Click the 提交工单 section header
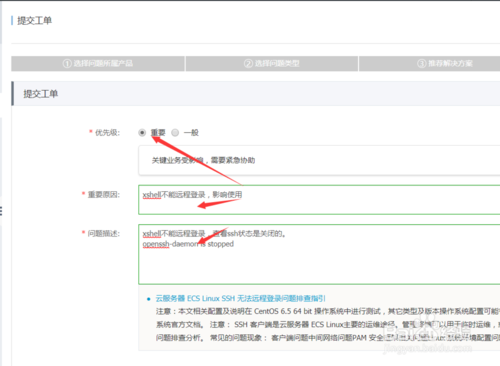This screenshot has width=500, height=366. click(x=256, y=94)
